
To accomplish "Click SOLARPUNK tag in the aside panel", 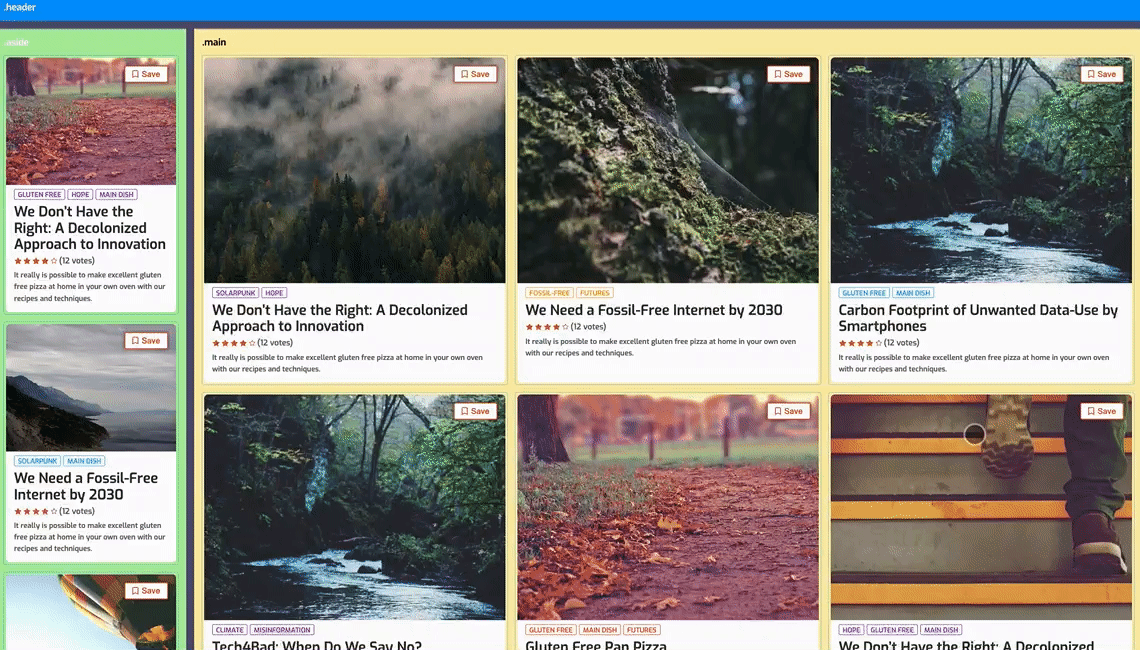I will [x=37, y=461].
